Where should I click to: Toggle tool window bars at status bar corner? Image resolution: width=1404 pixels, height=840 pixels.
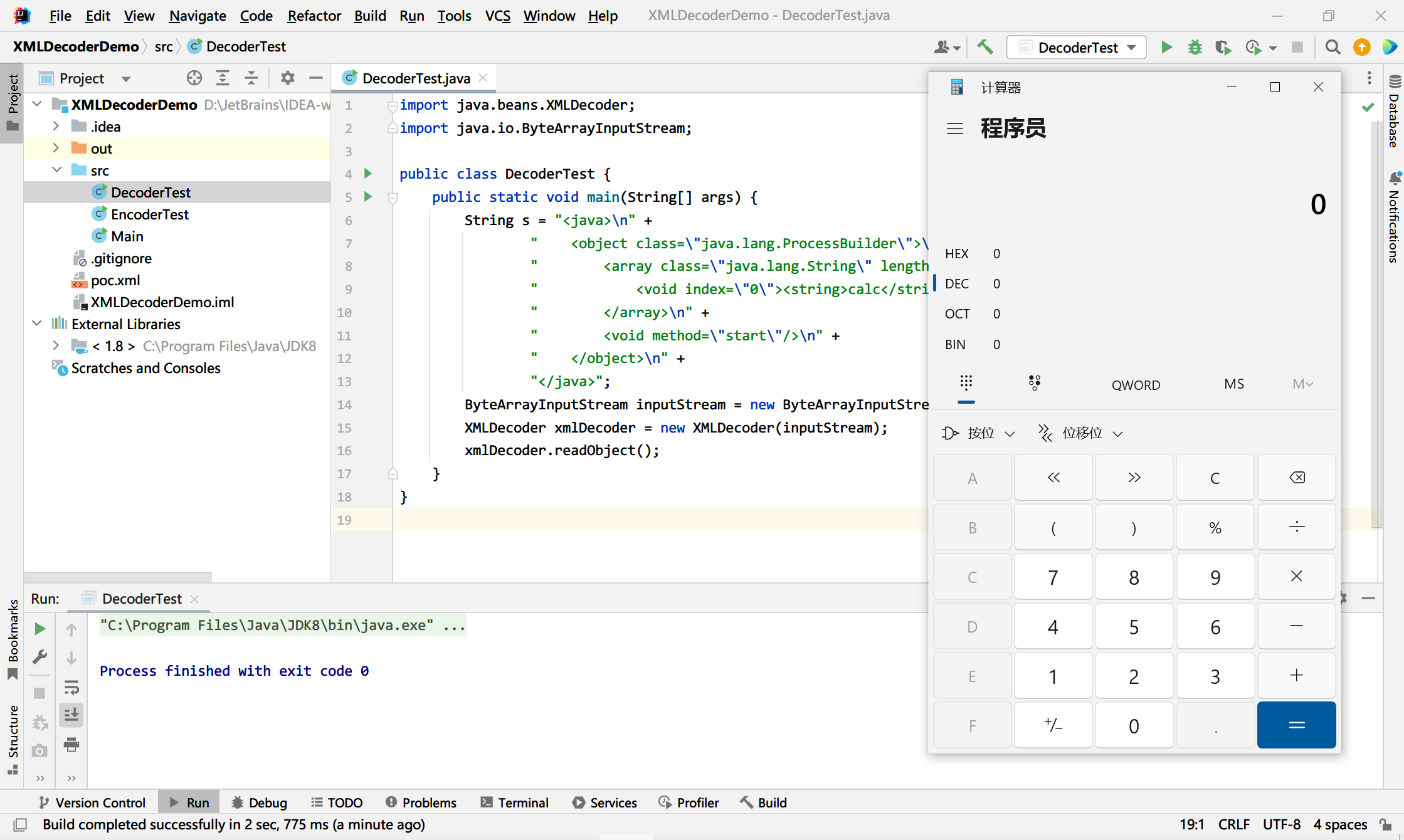[20, 824]
